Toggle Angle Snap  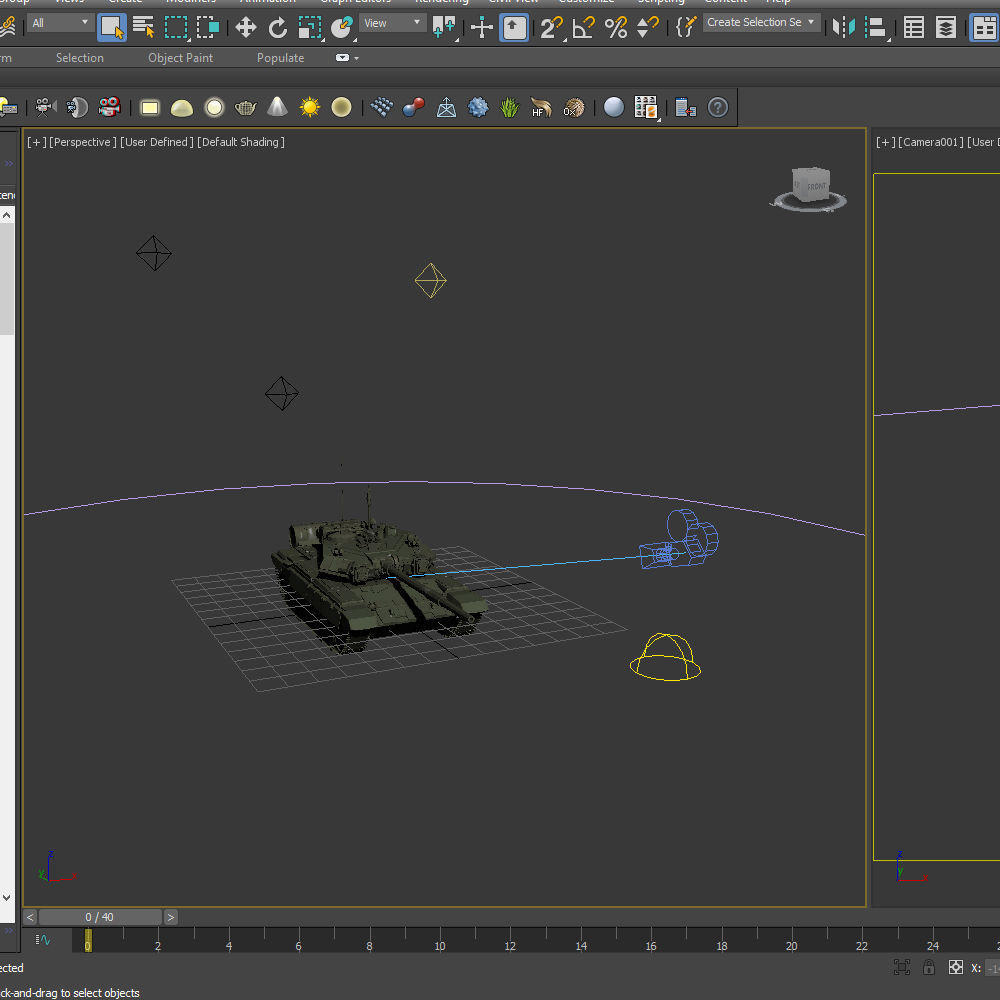584,27
